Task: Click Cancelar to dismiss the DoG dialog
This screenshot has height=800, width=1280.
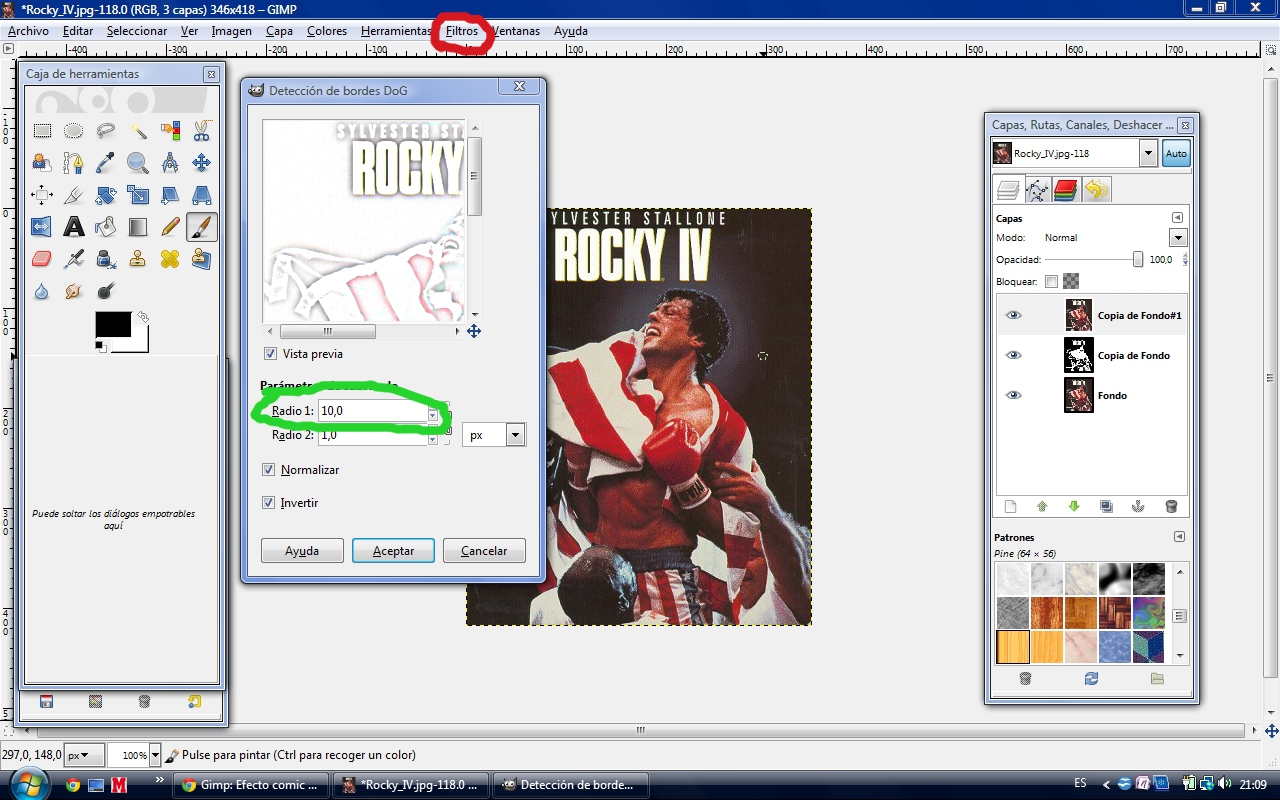Action: [484, 550]
